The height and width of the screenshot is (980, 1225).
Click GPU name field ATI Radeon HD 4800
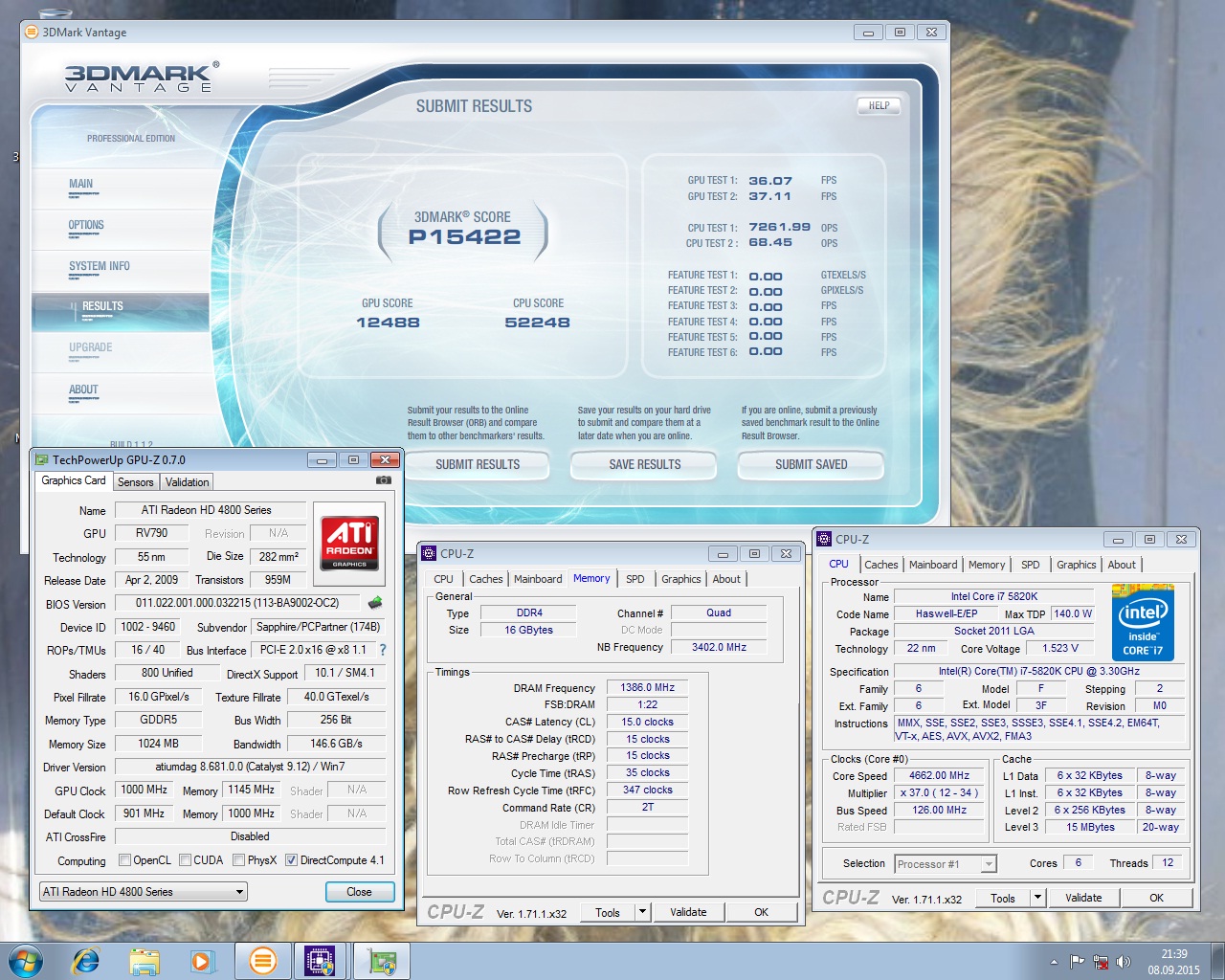pos(211,510)
